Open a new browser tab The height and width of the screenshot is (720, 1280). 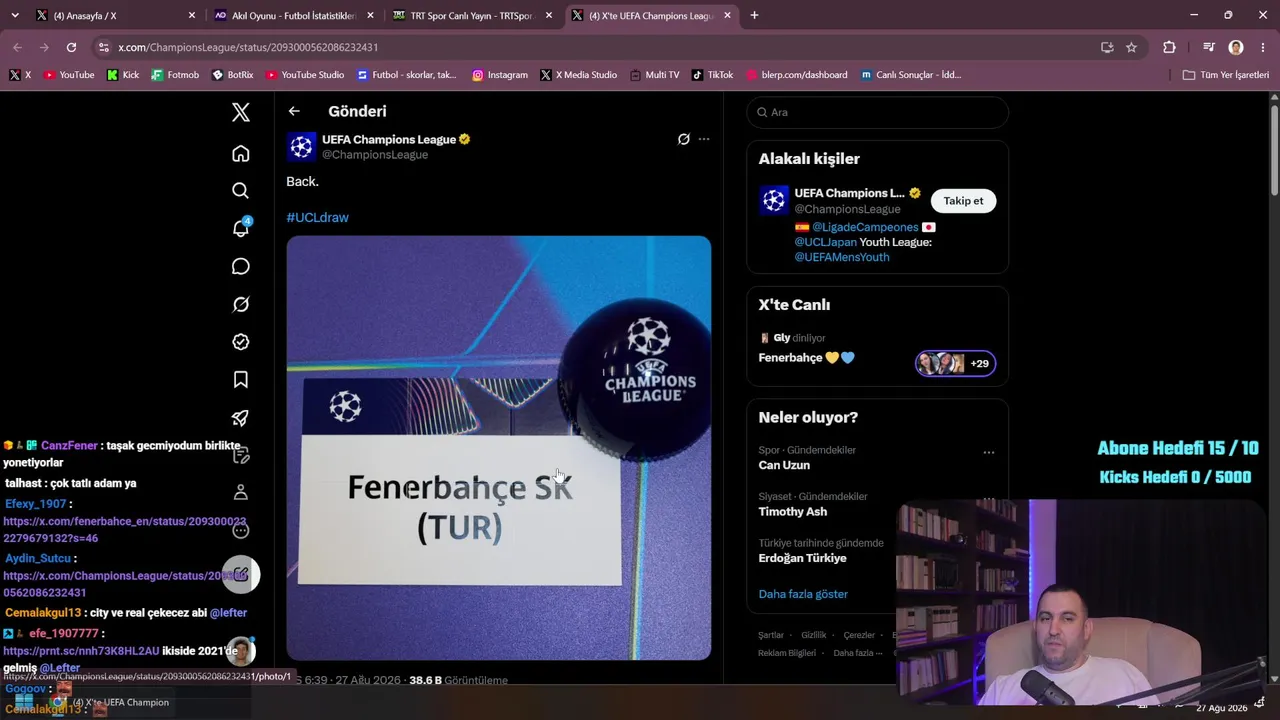754,15
